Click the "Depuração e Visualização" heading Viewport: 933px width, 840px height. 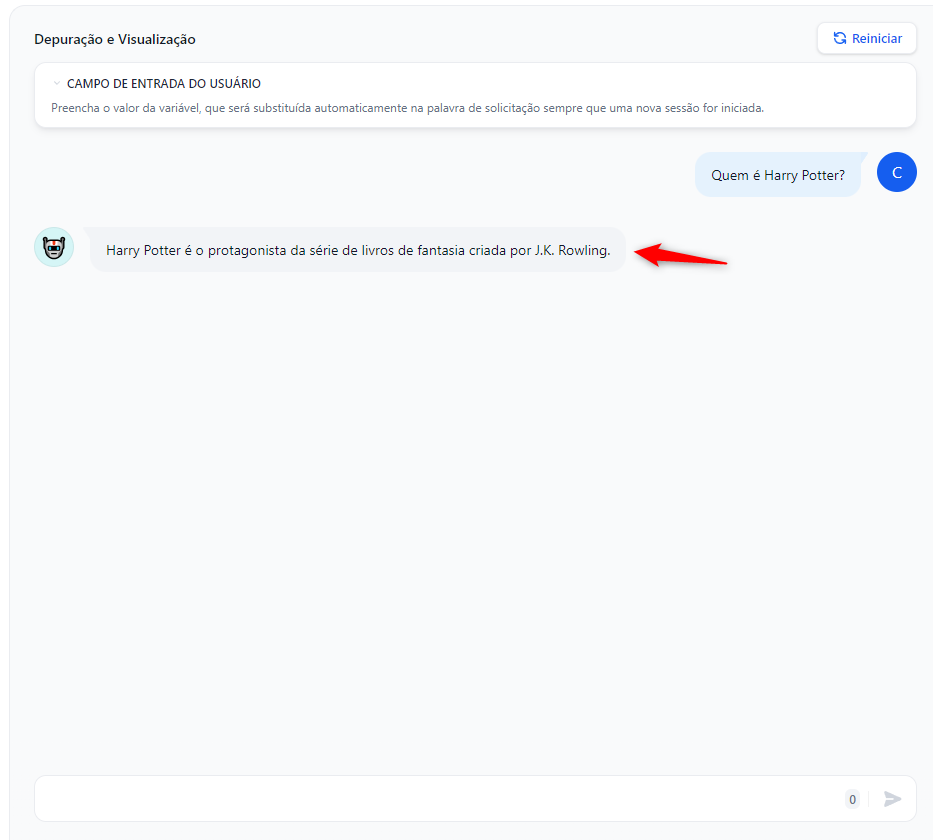pos(115,39)
